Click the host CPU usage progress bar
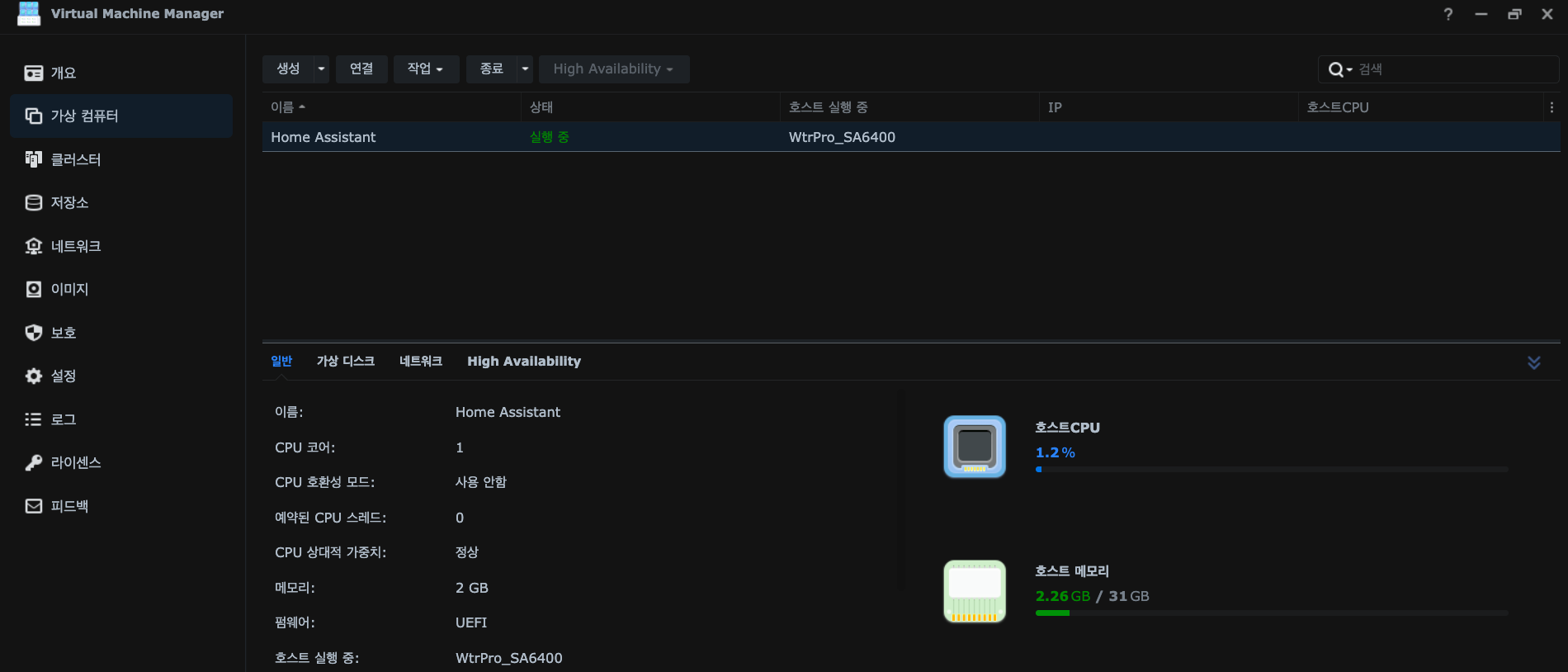 (x=1271, y=470)
